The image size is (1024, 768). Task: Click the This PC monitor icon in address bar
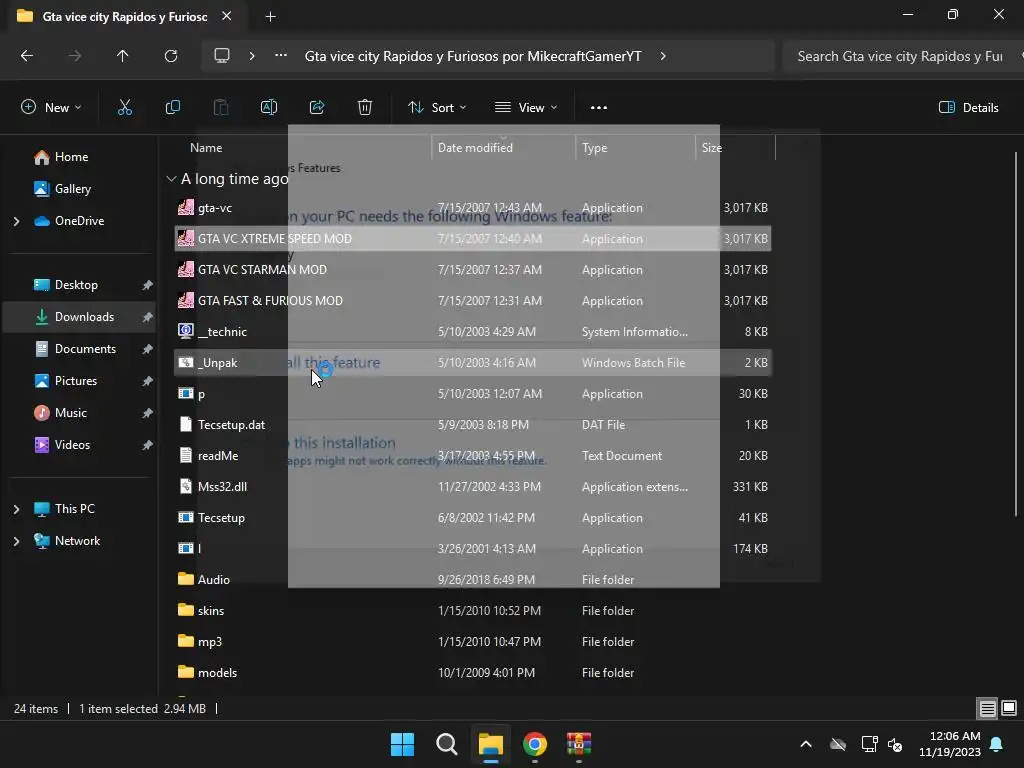pos(222,56)
